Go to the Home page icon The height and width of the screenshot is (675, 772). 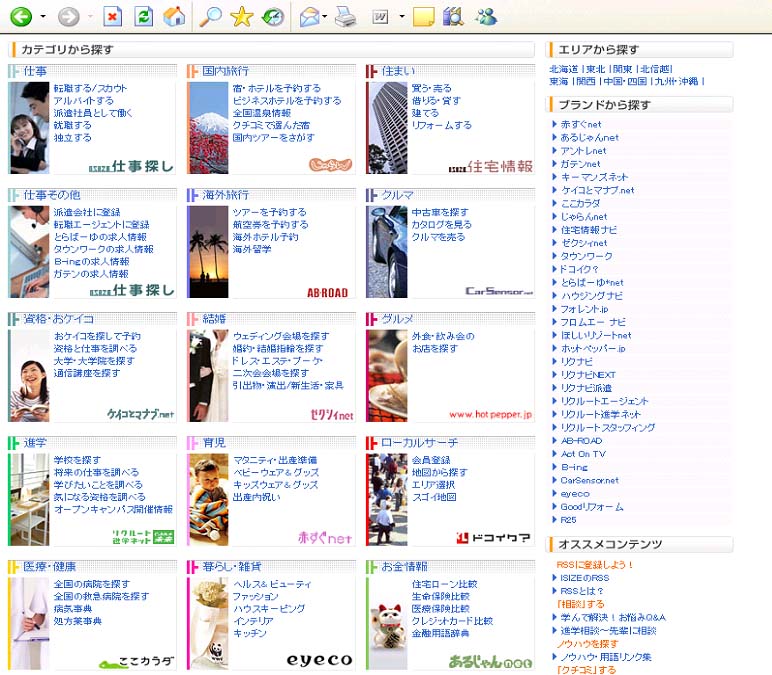point(174,17)
